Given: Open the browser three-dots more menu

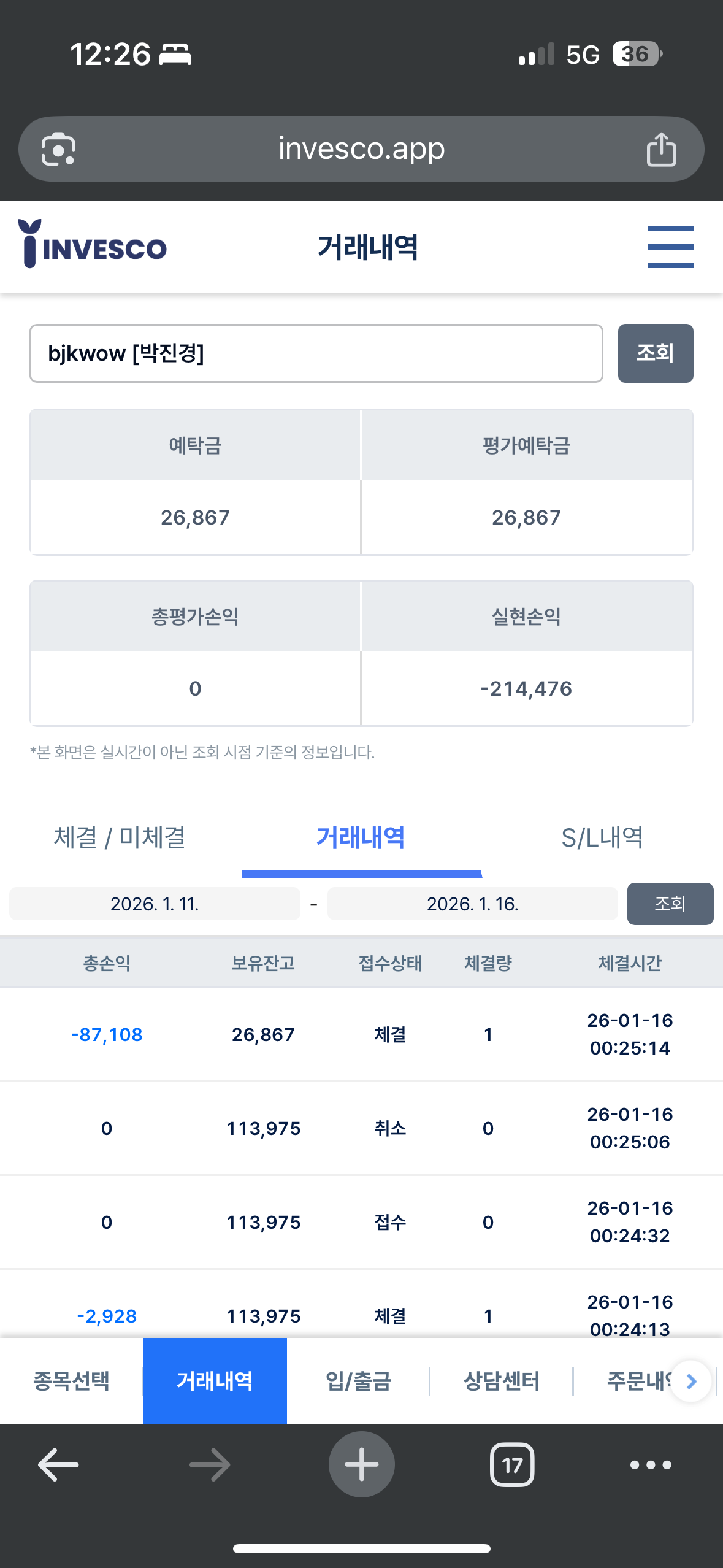Looking at the screenshot, I should [x=651, y=1465].
